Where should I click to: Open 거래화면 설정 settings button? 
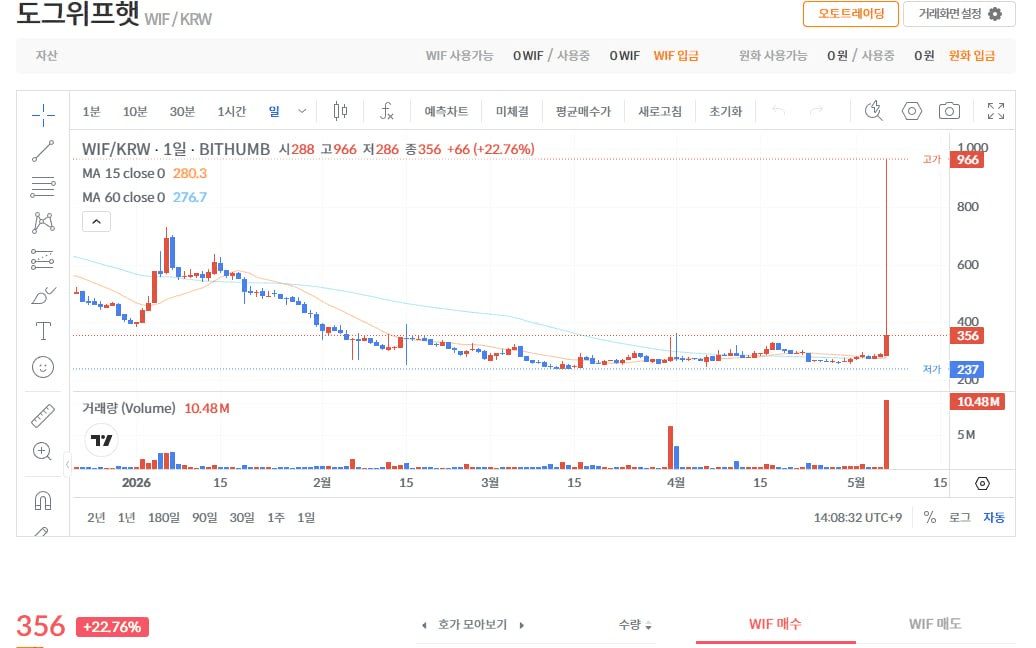[x=959, y=14]
